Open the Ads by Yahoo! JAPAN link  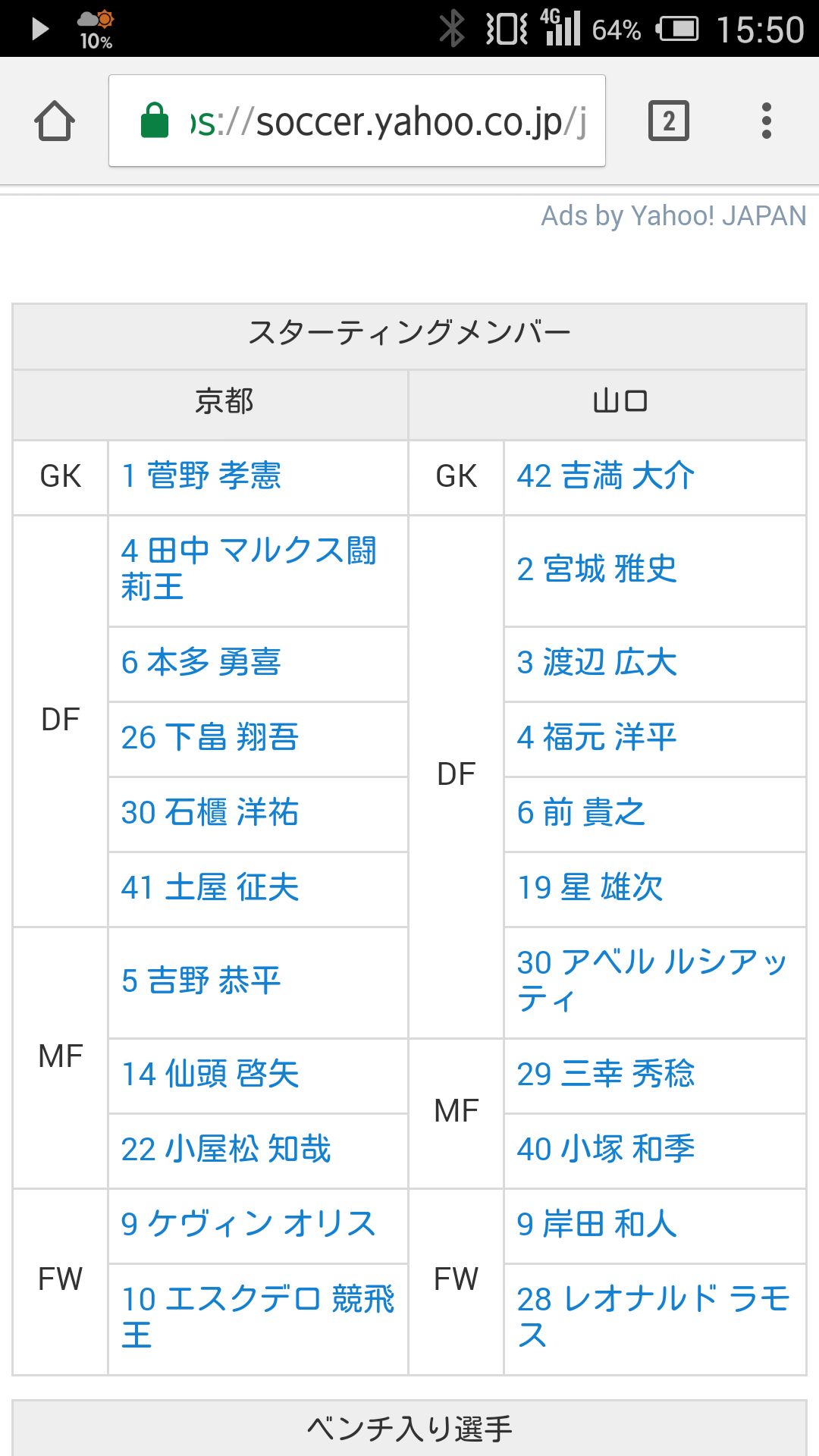[x=673, y=216]
